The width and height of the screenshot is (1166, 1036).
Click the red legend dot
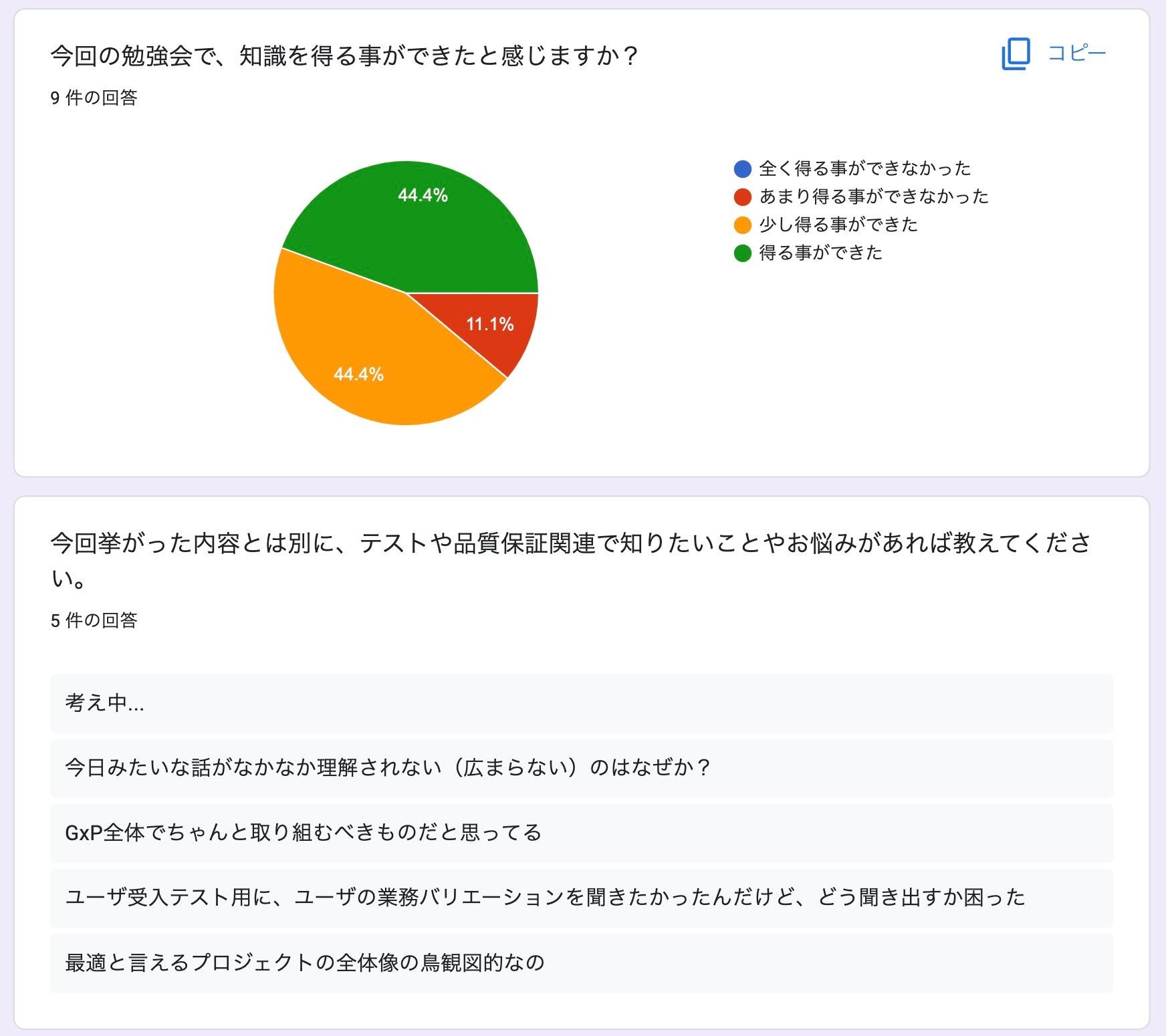click(x=743, y=197)
